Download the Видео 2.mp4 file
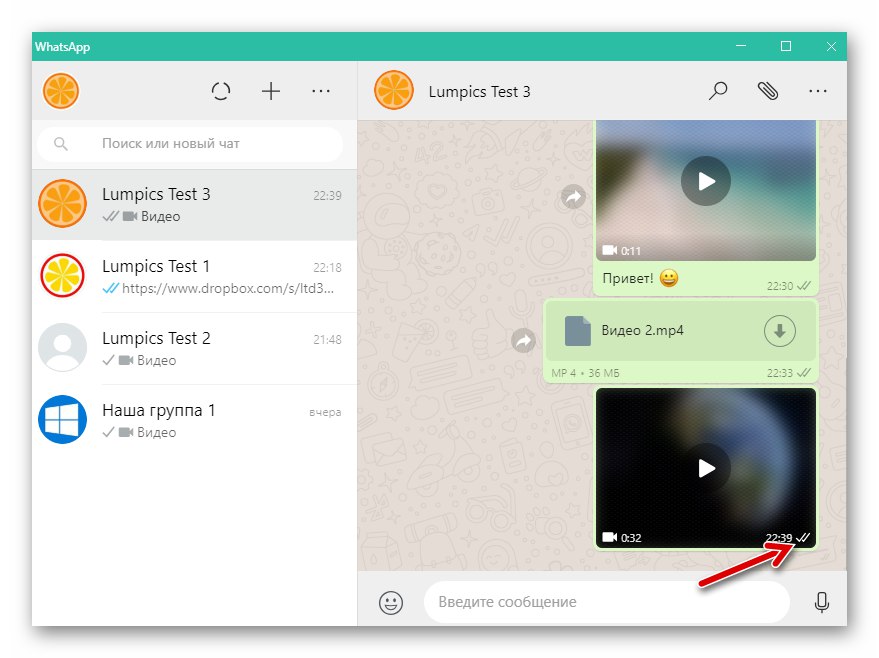 tap(779, 331)
